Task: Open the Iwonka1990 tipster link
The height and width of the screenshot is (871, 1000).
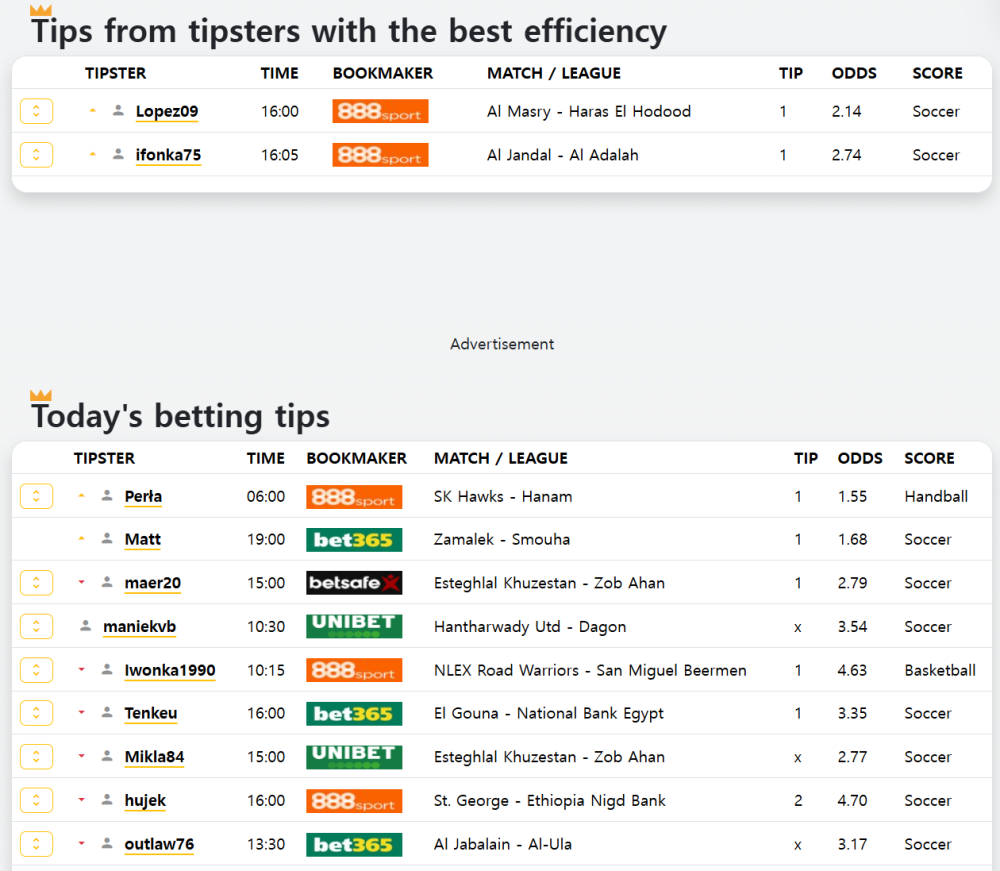Action: (x=170, y=670)
